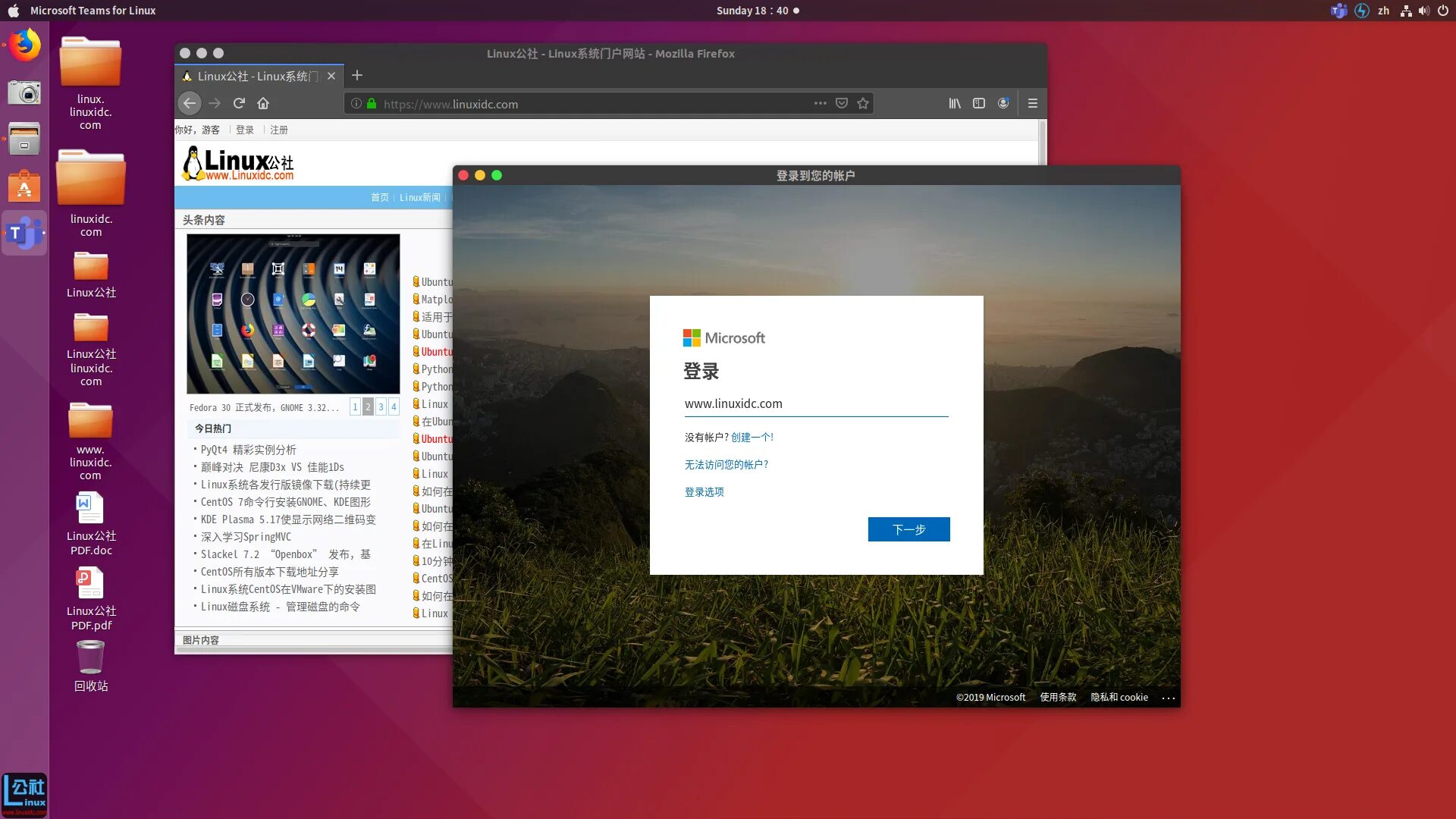This screenshot has width=1456, height=819.
Task: Switch slideshow to page 3
Action: coord(381,406)
